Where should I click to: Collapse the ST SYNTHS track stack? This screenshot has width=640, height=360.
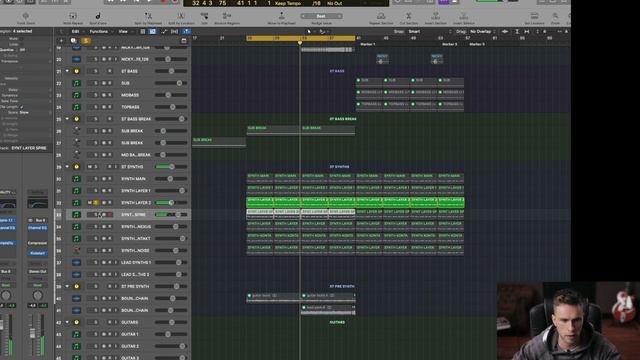[67, 167]
